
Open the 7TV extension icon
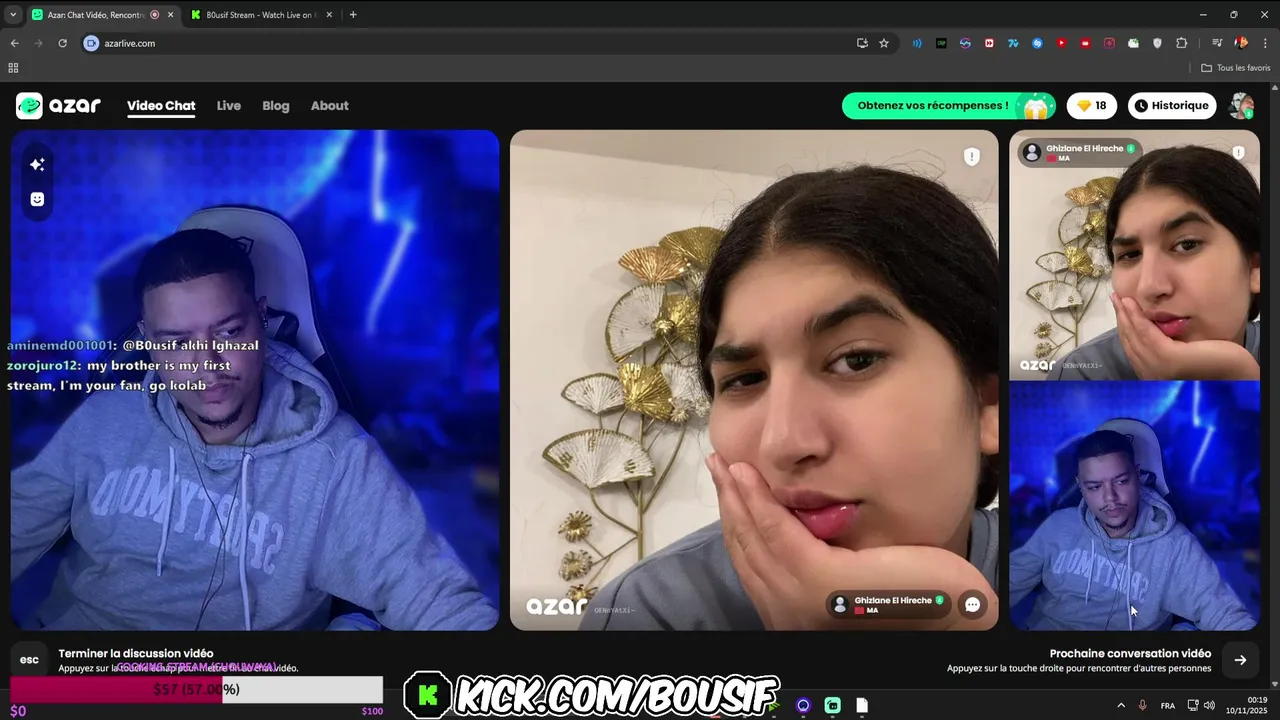(1013, 43)
